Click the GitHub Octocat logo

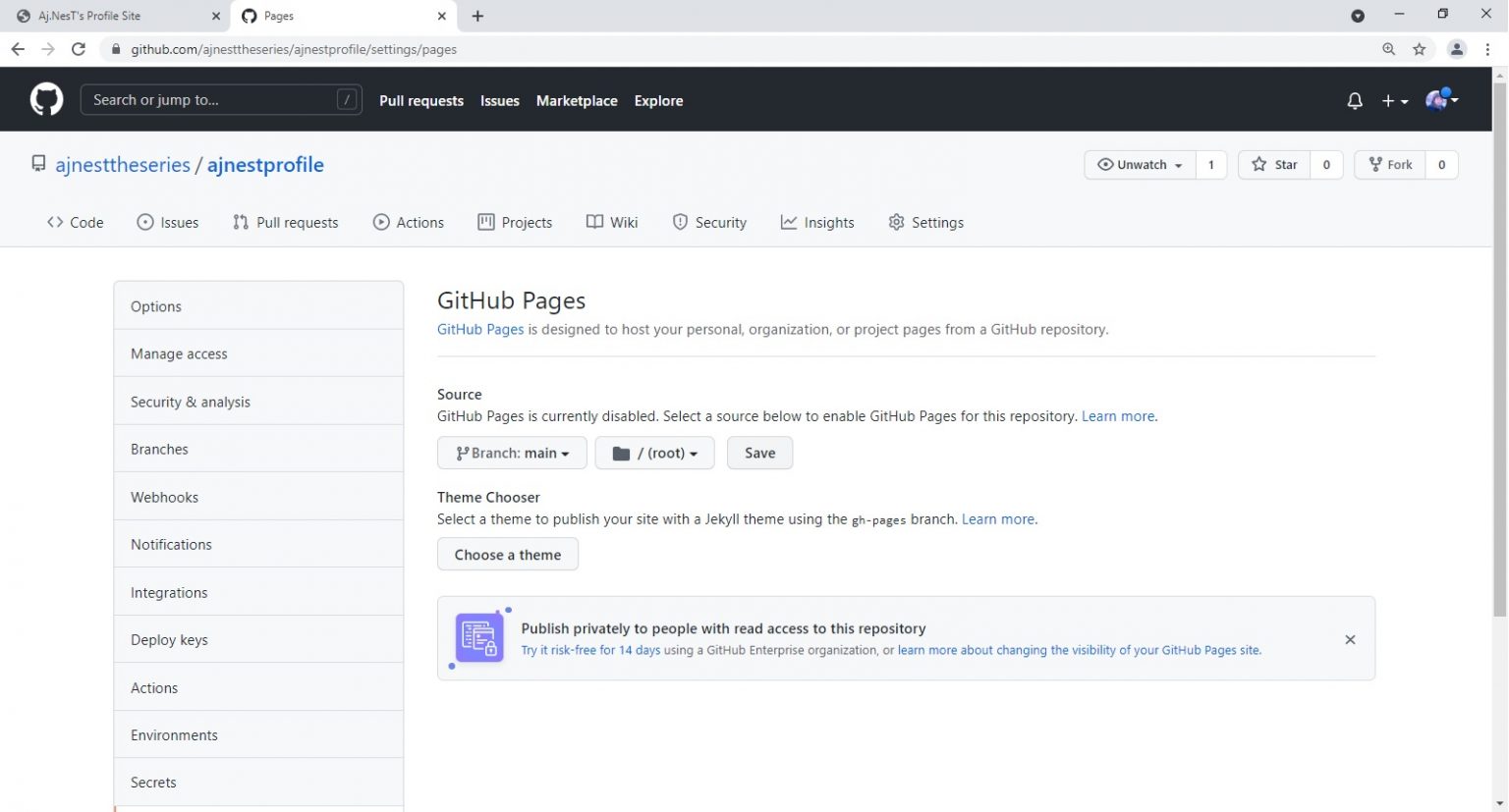[46, 100]
